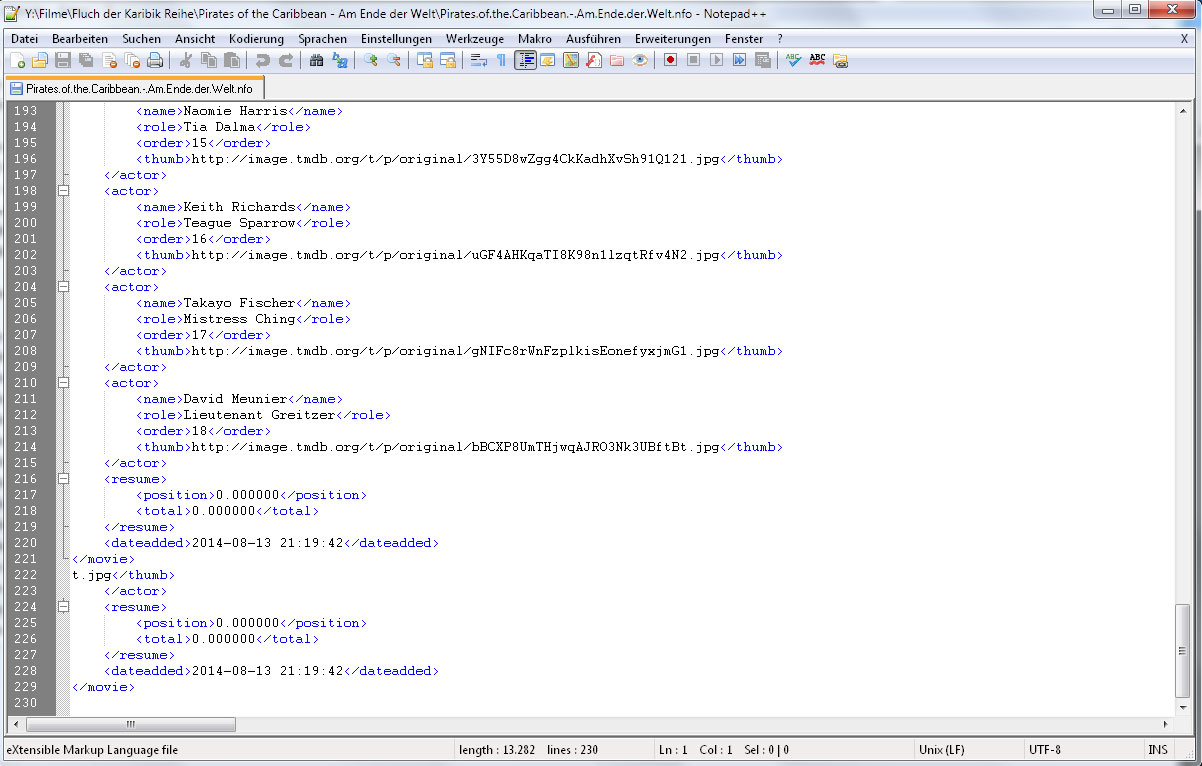1202x766 pixels.
Task: Click the Open file toolbar icon
Action: [x=40, y=61]
